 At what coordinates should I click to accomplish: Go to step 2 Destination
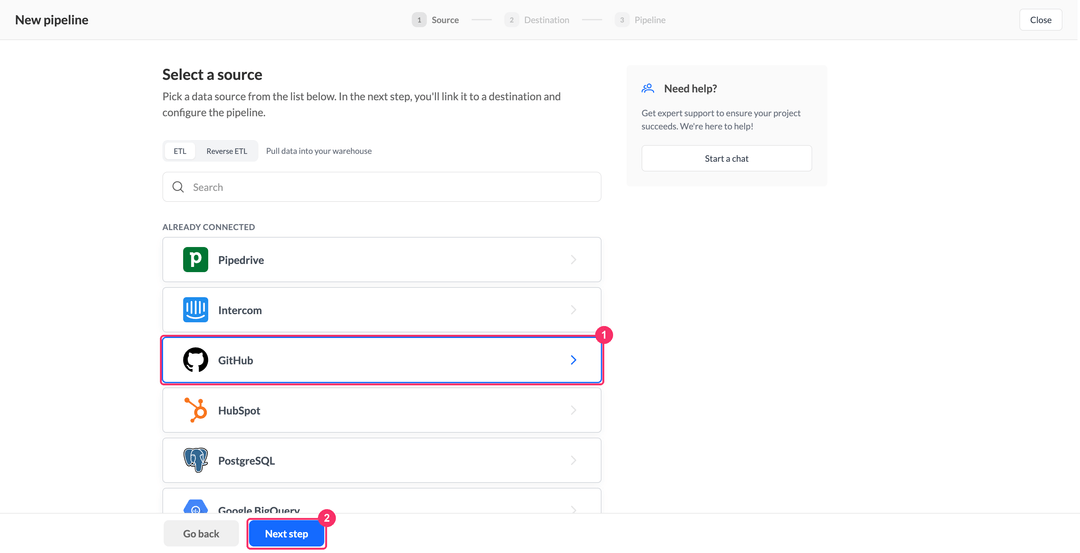click(x=537, y=20)
